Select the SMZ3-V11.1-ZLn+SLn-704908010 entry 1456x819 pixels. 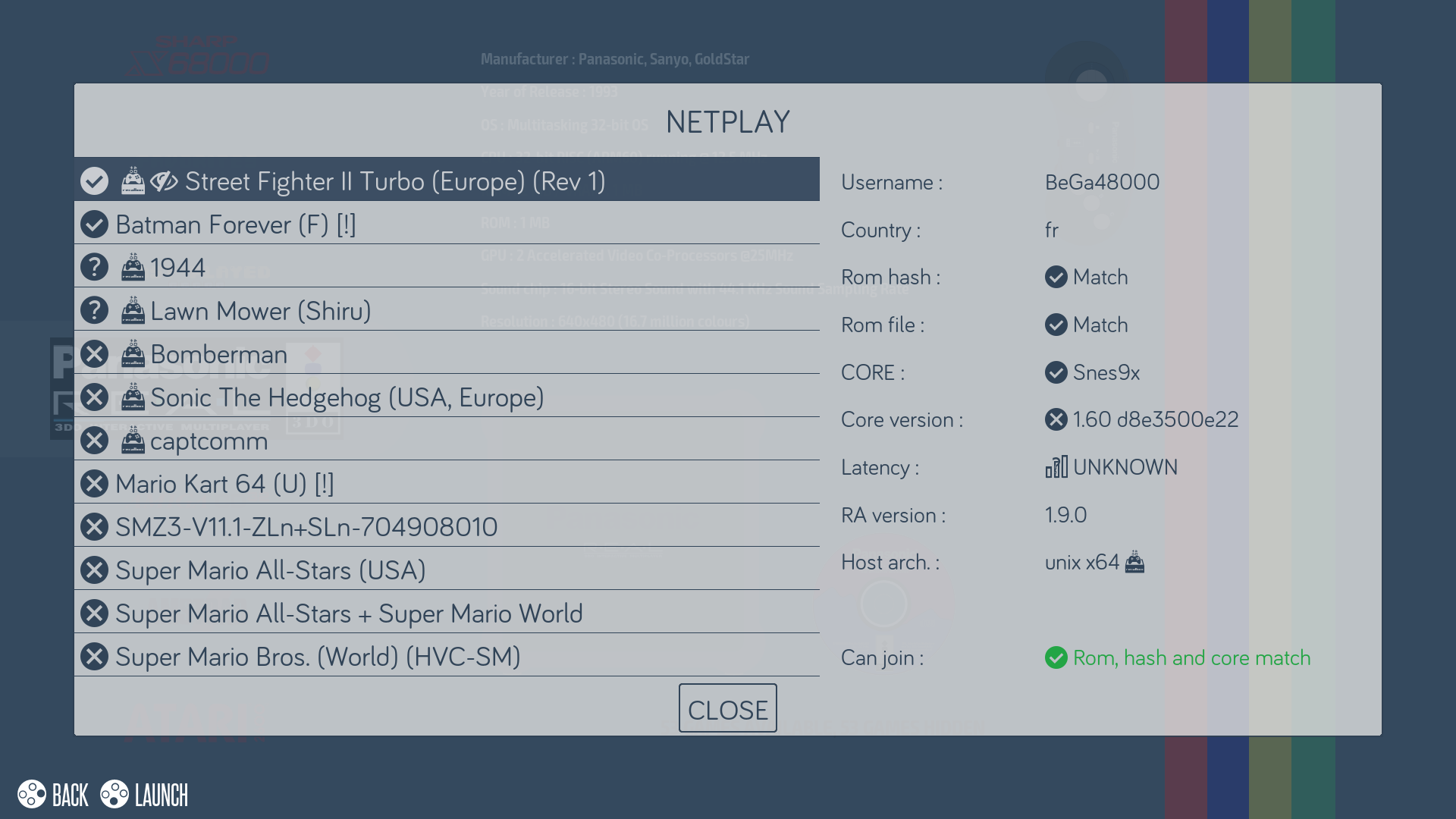(447, 526)
